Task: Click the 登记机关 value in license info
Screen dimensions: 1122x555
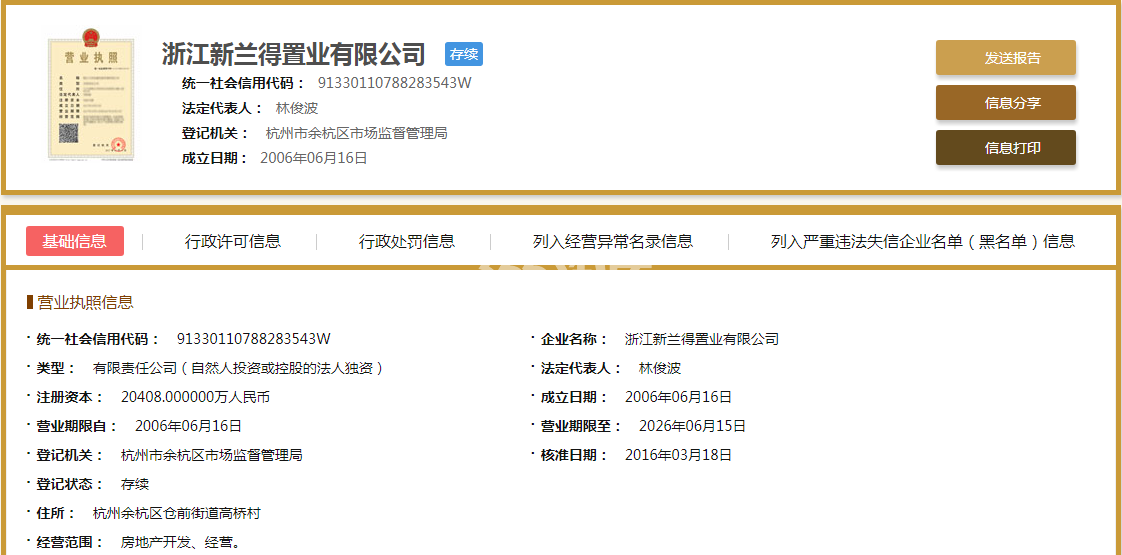Action: [x=212, y=455]
